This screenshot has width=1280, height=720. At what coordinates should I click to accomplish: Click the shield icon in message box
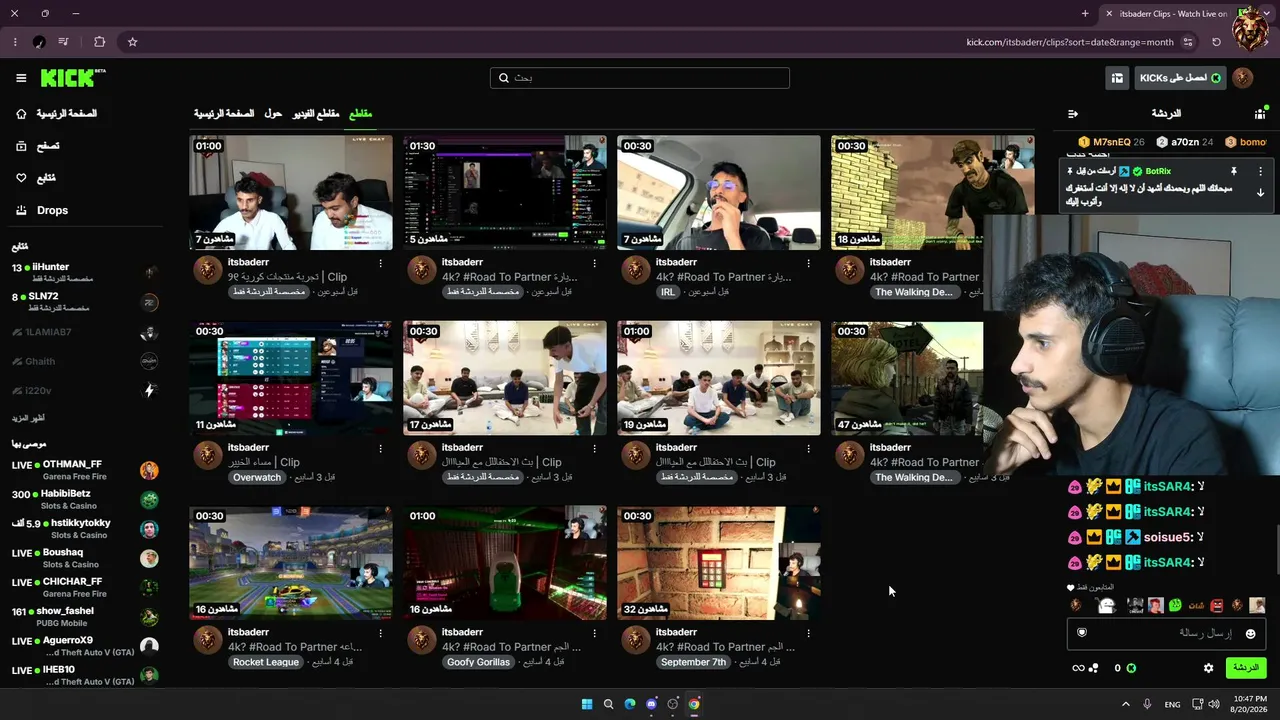coord(1082,633)
